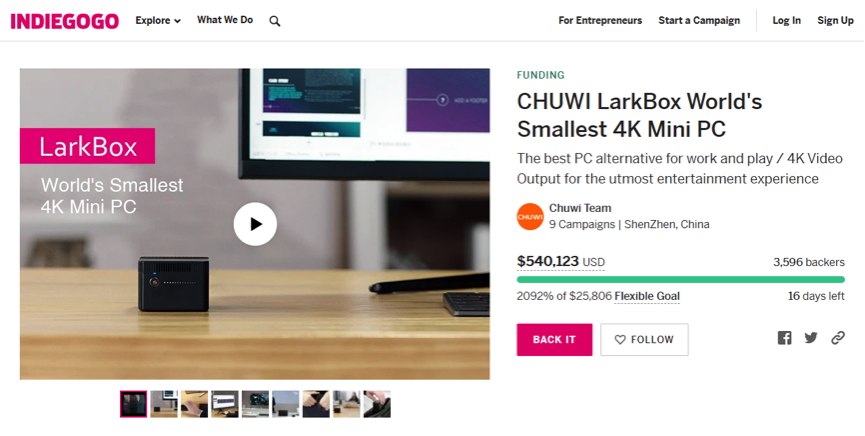Open the Log In link
Image resolution: width=865 pixels, height=436 pixels.
pos(787,20)
